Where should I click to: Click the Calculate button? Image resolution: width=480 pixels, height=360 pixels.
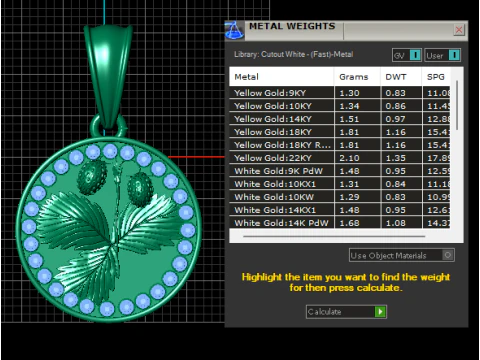click(346, 312)
